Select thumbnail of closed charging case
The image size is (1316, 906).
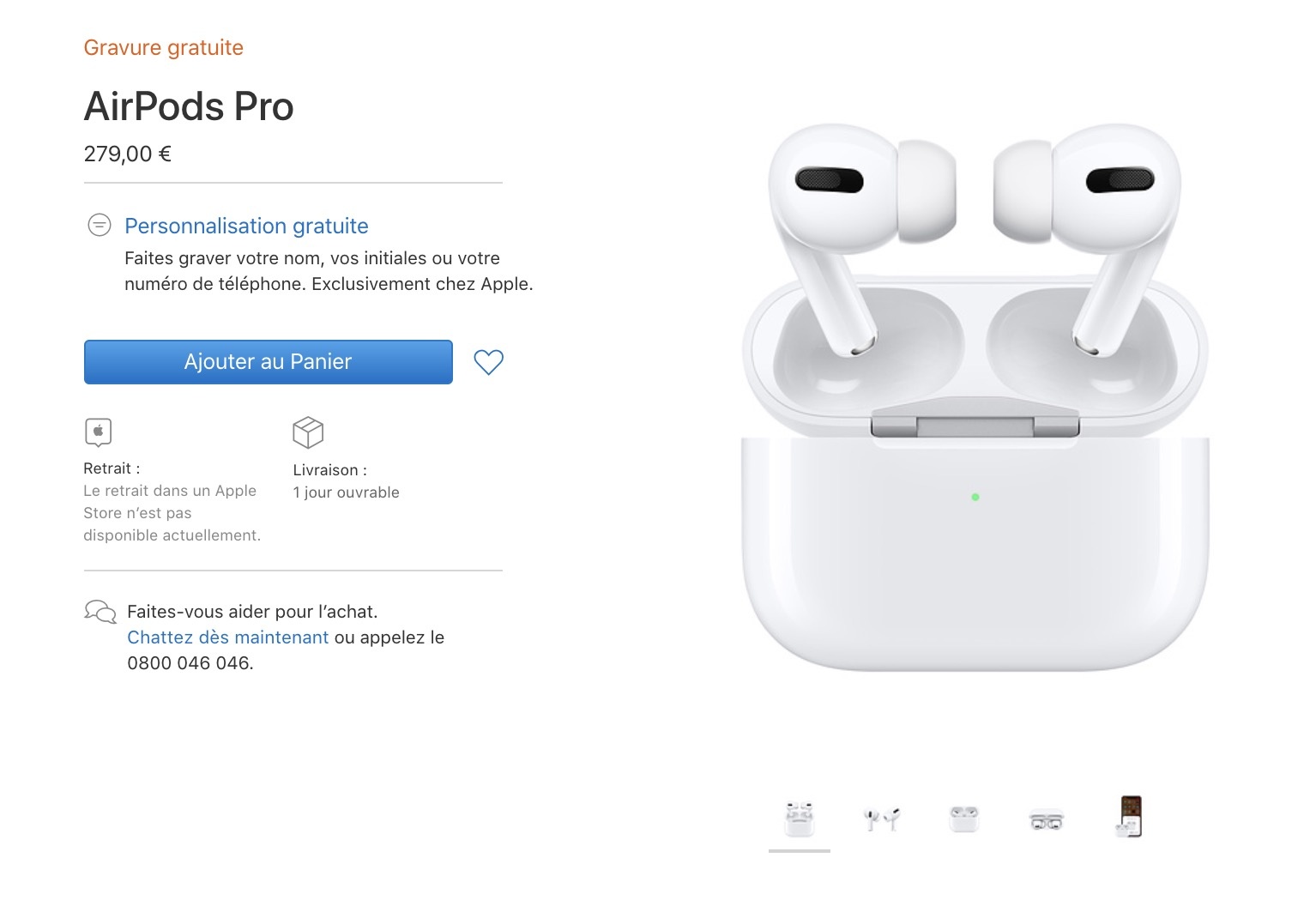[x=964, y=819]
